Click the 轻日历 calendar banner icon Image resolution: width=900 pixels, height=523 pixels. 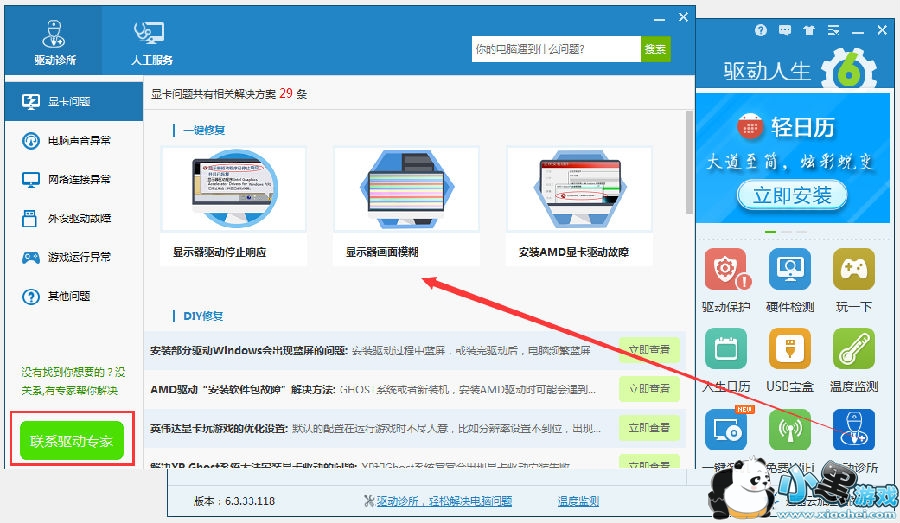coord(750,127)
